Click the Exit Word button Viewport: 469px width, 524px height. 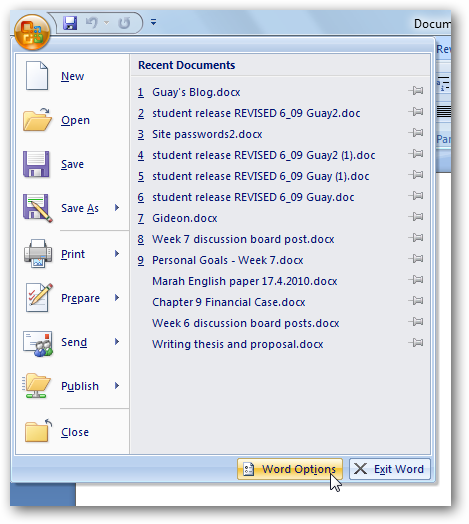pos(390,469)
